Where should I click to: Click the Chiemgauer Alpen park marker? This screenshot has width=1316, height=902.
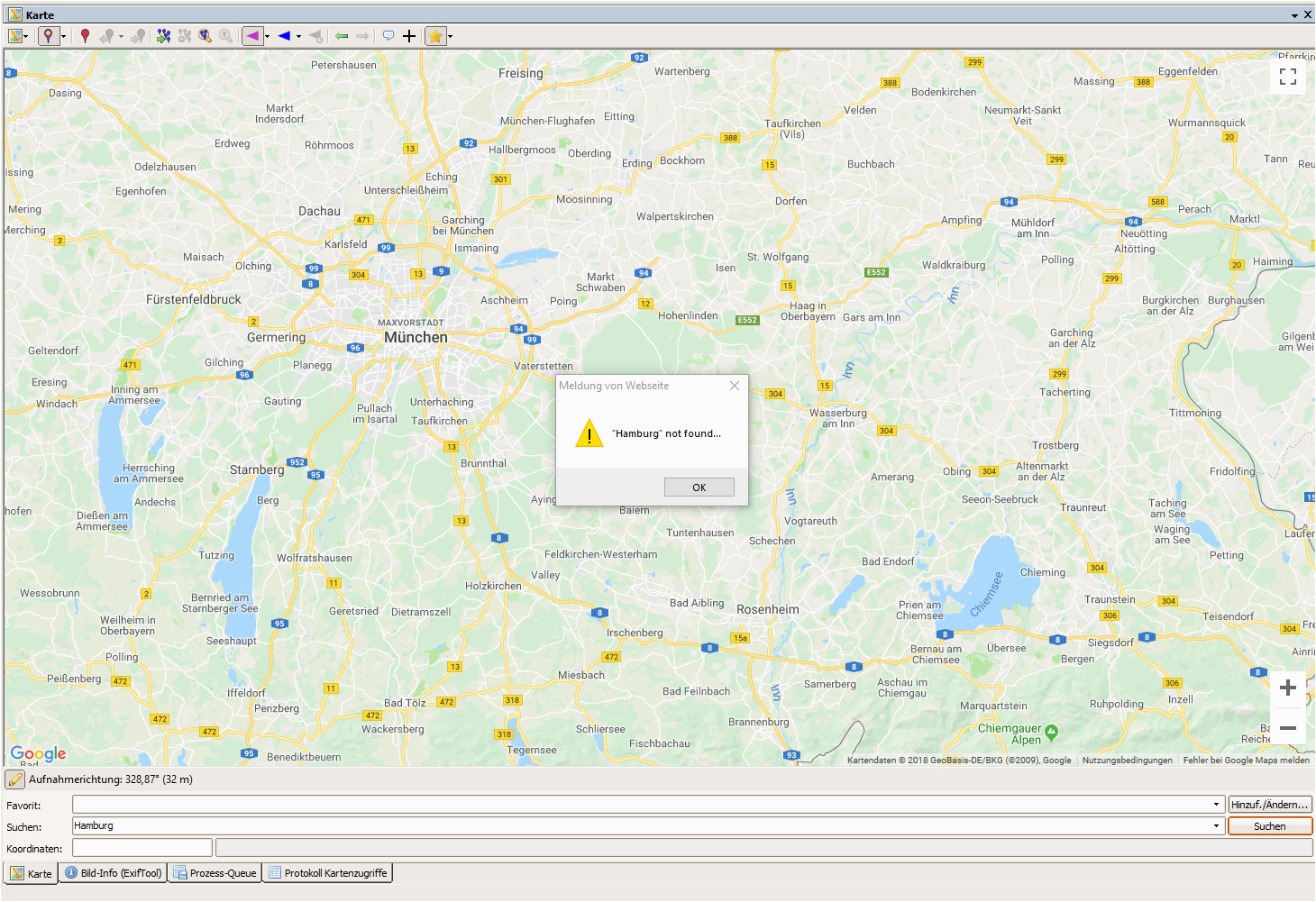1051,733
